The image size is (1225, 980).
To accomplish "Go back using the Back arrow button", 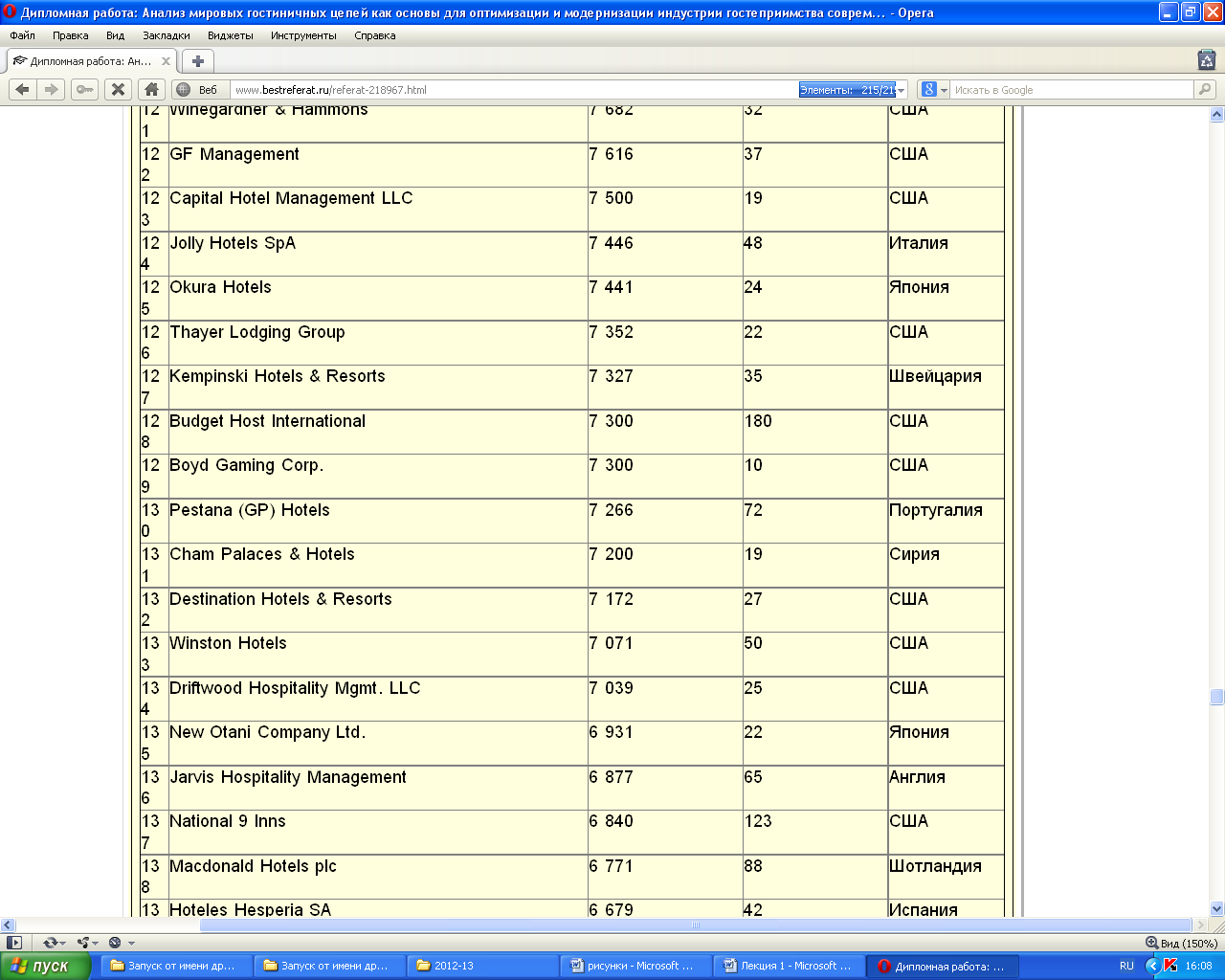I will [23, 89].
